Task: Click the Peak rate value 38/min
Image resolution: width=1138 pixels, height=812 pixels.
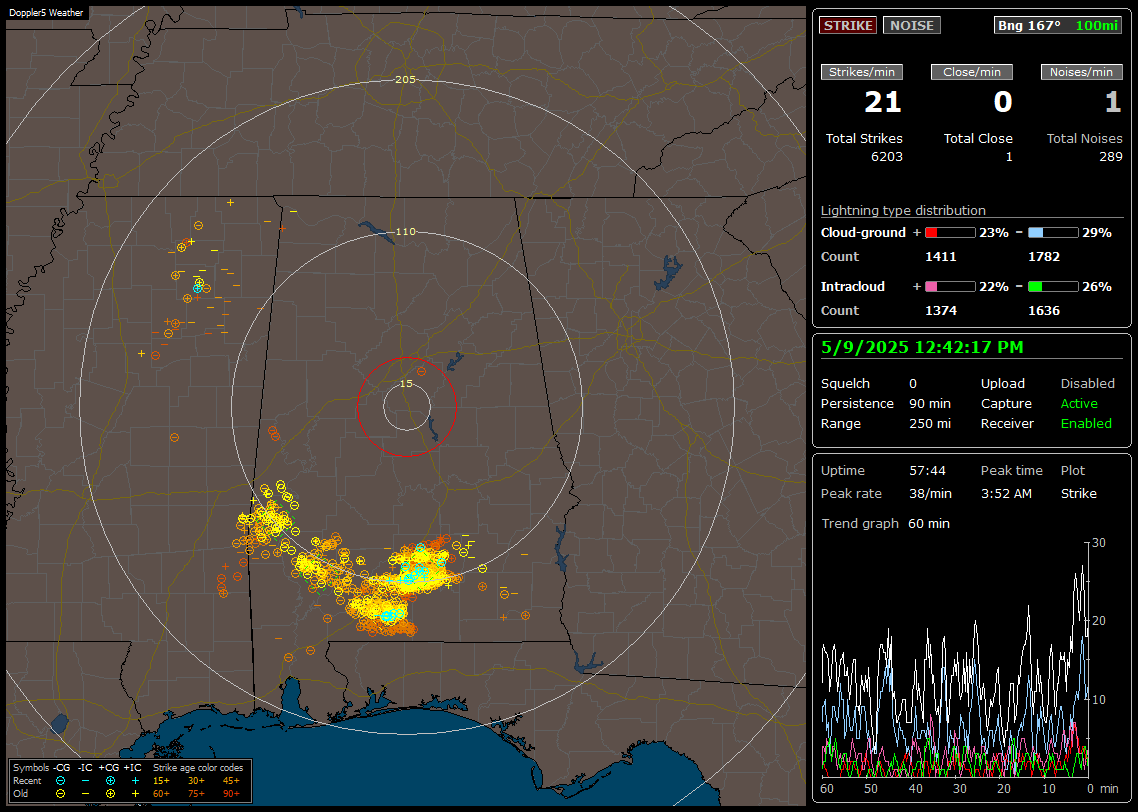Action: [930, 493]
